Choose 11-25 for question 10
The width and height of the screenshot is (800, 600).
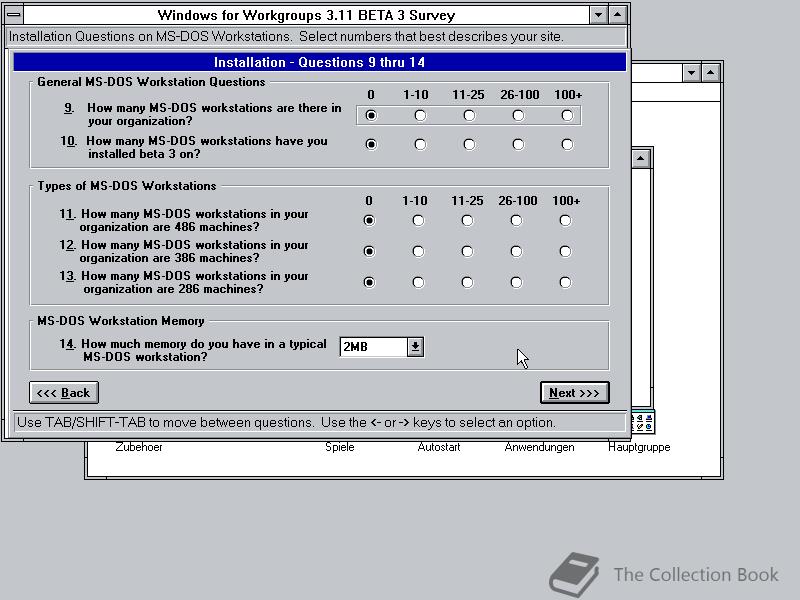(469, 144)
